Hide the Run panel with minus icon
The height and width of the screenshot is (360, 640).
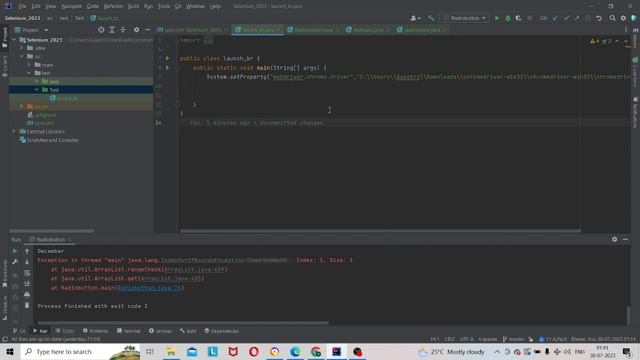pos(625,239)
